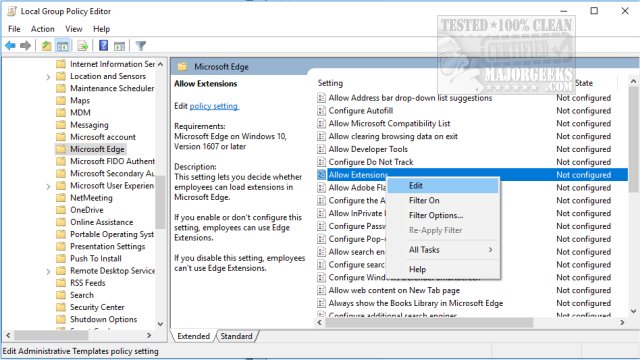Screen dimensions: 640x360
Task: Expand the Location and Sensors node
Action: point(48,76)
